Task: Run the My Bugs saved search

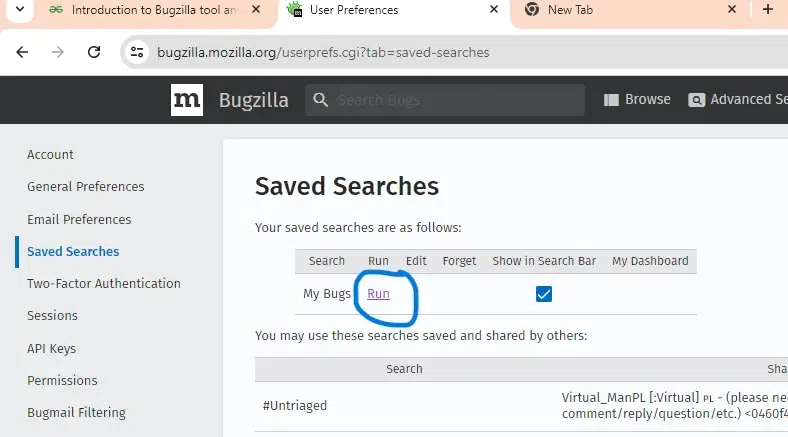Action: [378, 294]
